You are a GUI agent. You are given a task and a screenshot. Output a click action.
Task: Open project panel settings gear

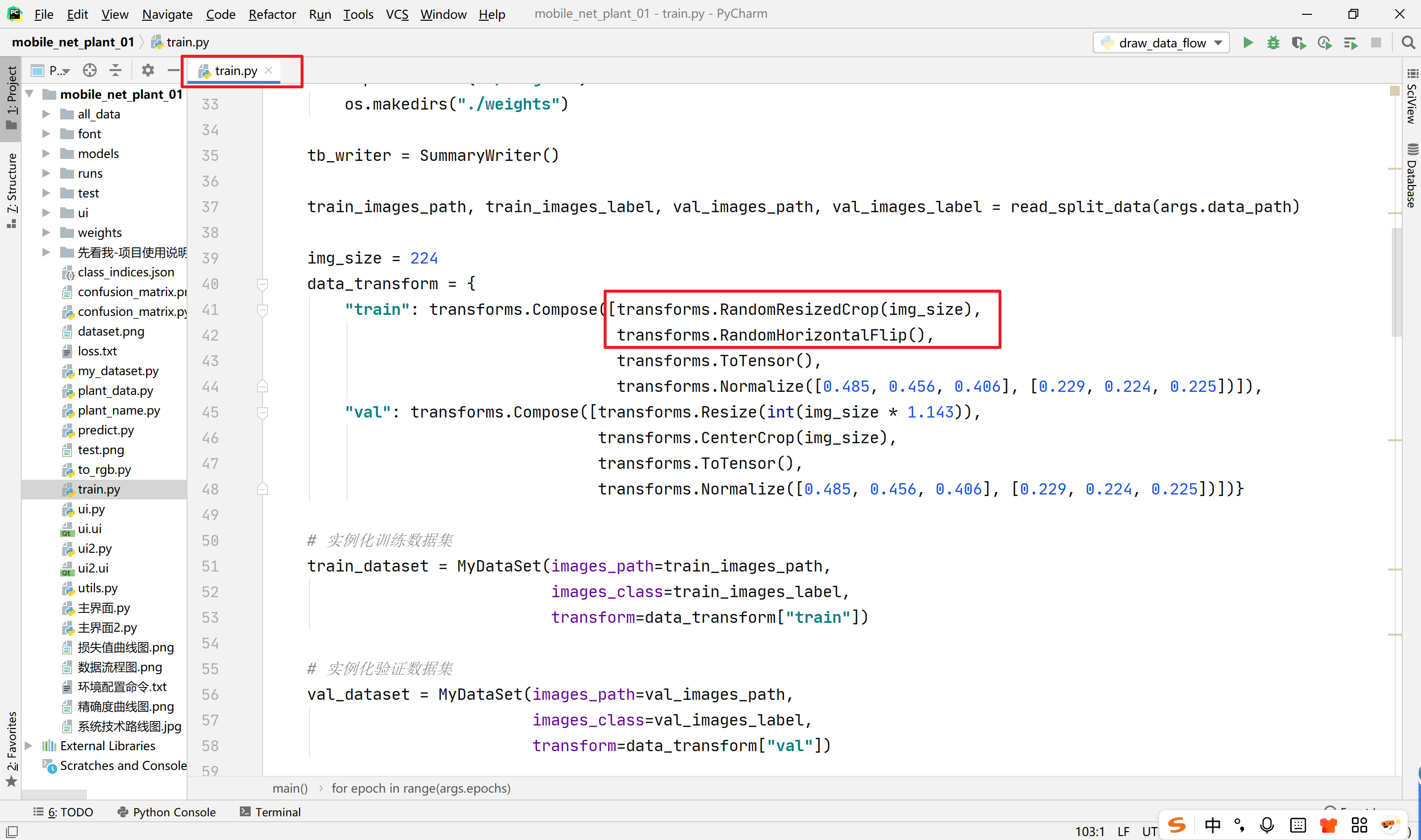[148, 70]
